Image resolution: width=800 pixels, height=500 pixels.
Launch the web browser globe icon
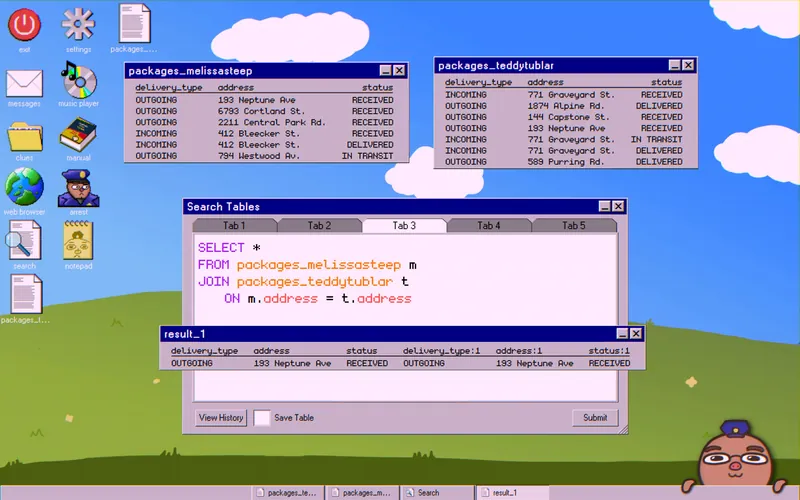[24, 187]
